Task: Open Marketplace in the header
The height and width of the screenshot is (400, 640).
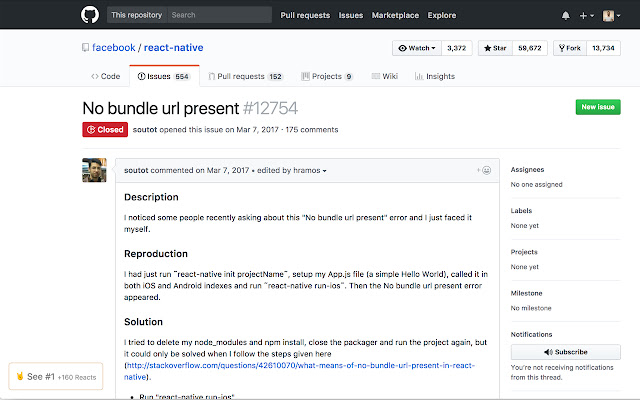Action: pyautogui.click(x=395, y=15)
